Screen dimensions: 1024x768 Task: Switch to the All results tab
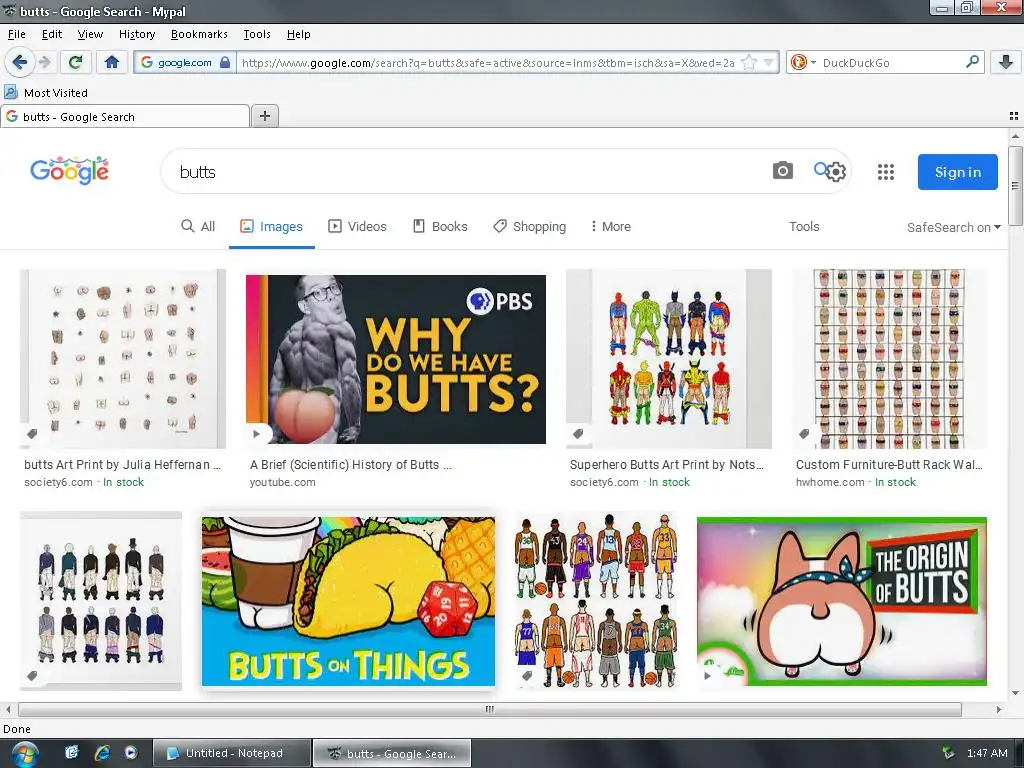click(x=198, y=226)
